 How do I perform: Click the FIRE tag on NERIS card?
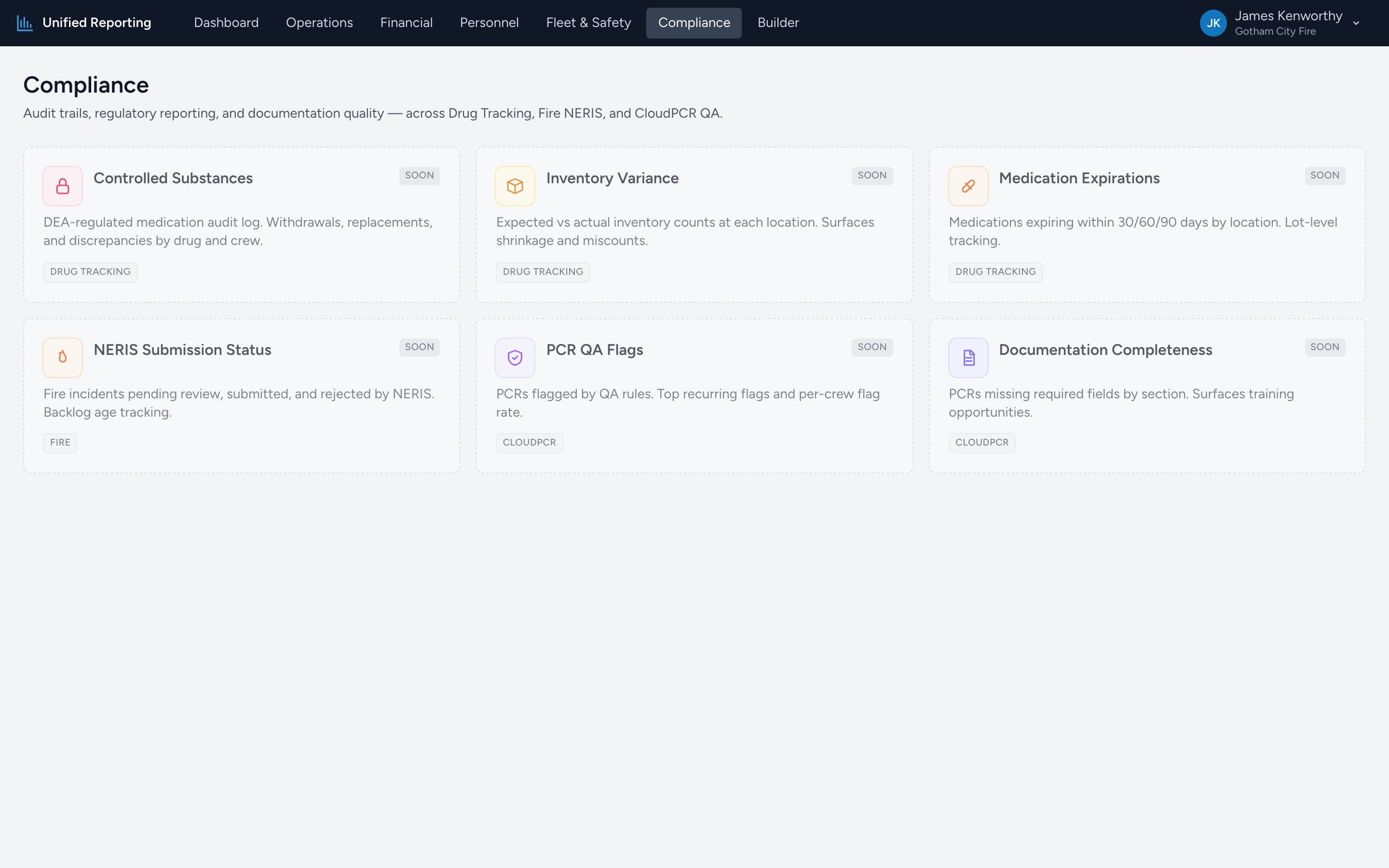tap(60, 443)
